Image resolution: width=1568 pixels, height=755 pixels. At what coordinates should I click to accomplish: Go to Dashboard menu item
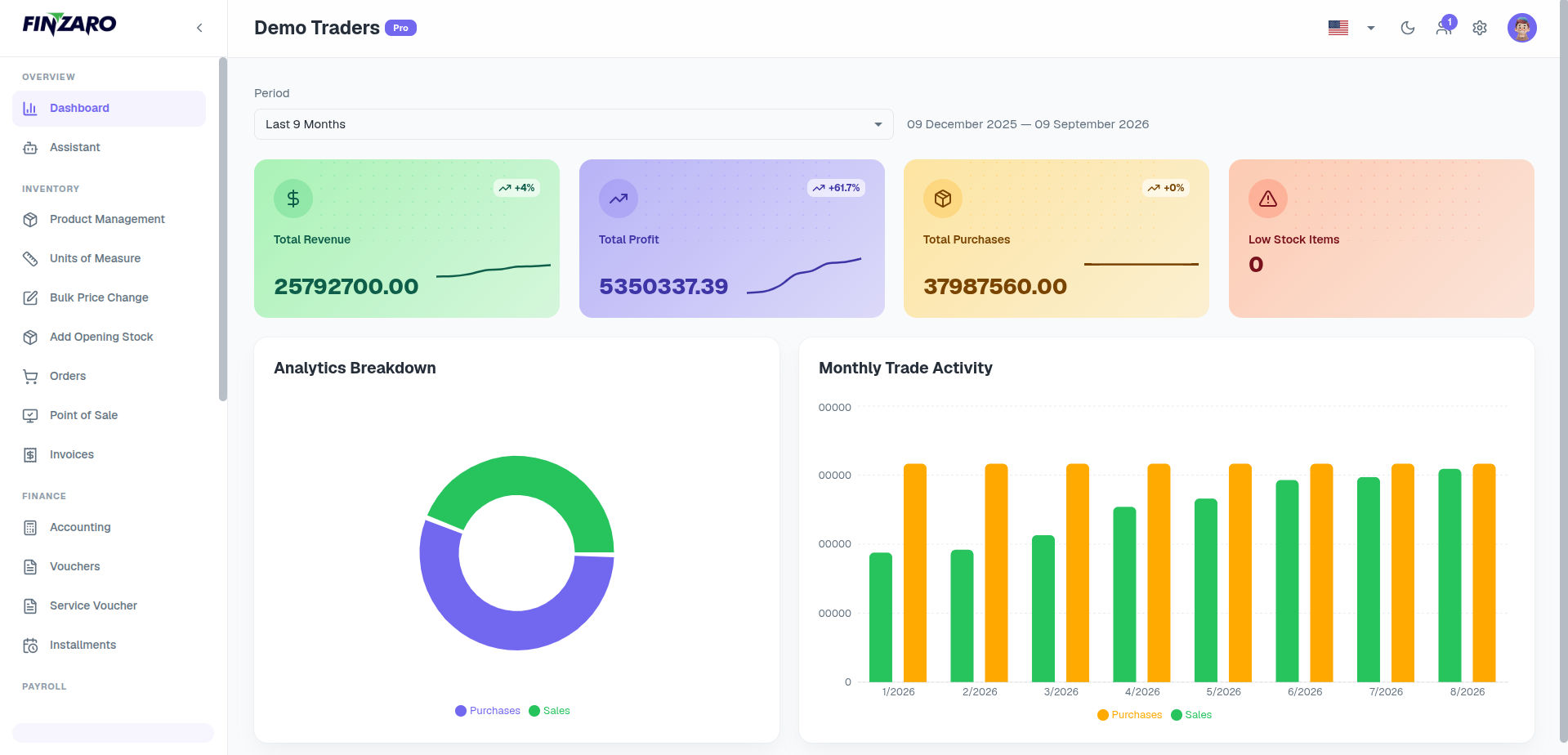[x=109, y=109]
